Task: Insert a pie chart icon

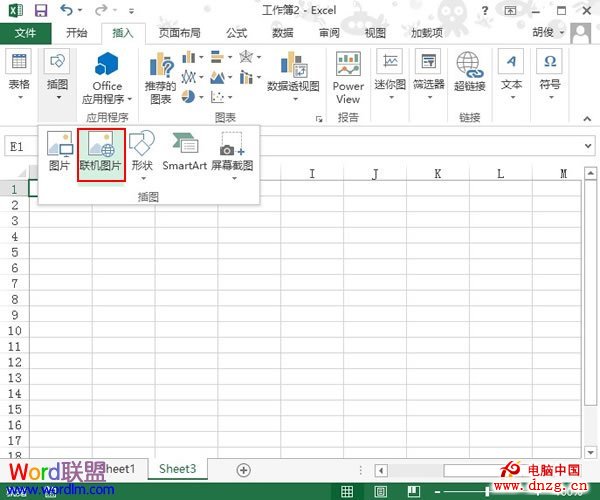Action: coord(188,97)
